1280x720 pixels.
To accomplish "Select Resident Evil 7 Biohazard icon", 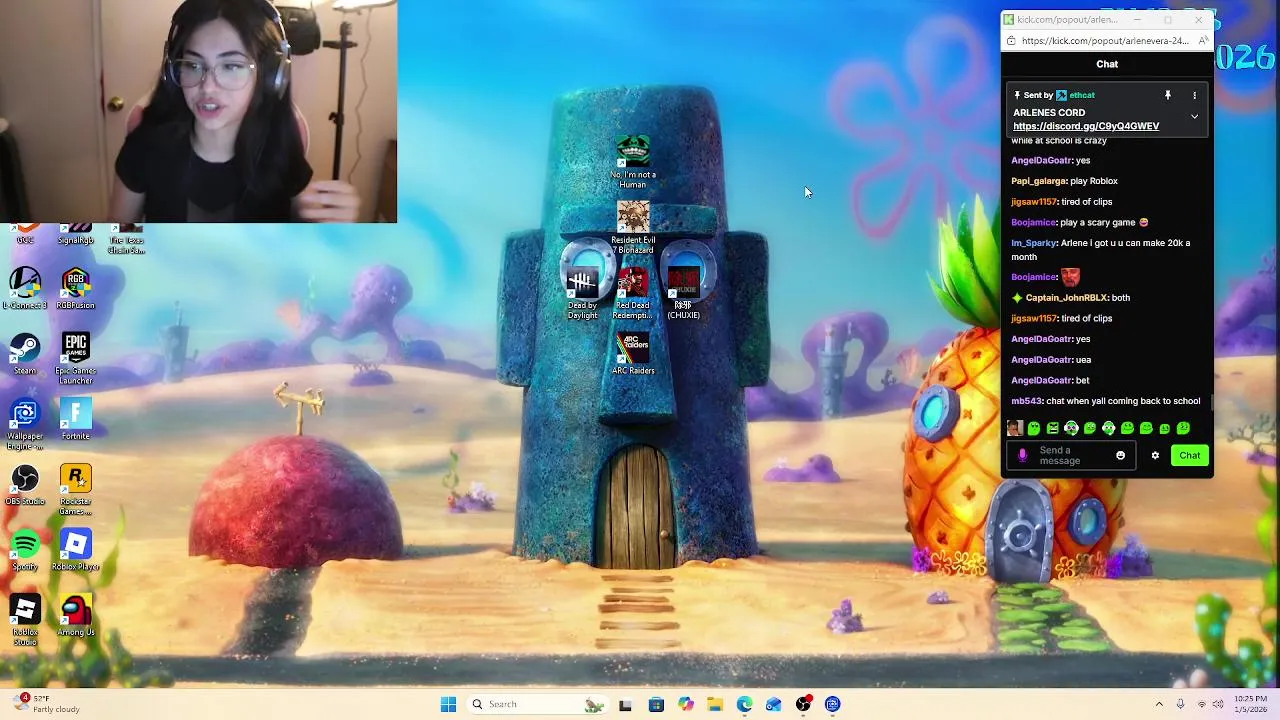I will (633, 228).
